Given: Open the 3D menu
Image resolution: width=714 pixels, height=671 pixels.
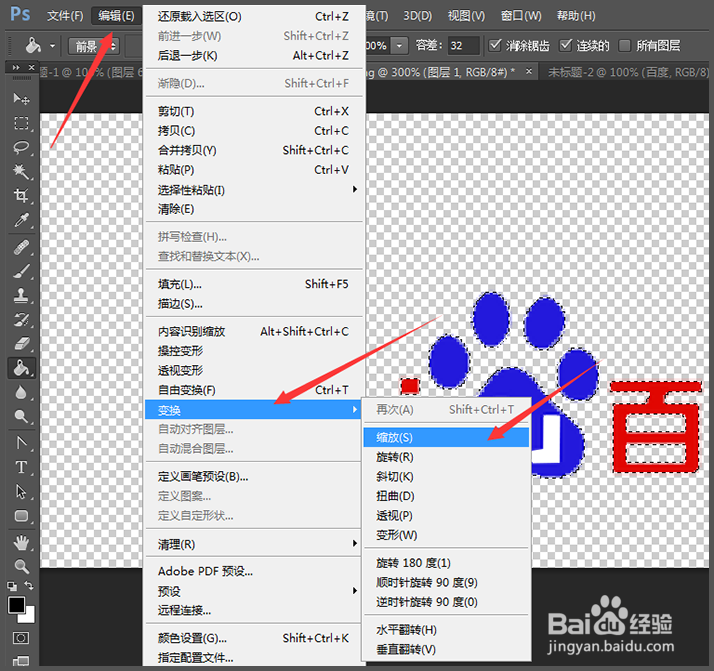Looking at the screenshot, I should [x=418, y=16].
